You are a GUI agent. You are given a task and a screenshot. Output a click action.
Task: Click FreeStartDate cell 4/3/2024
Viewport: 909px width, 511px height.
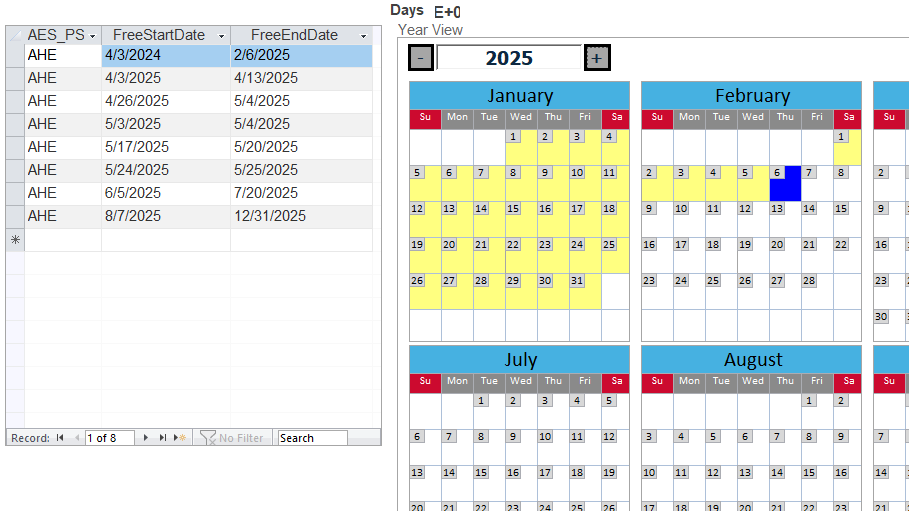(166, 56)
